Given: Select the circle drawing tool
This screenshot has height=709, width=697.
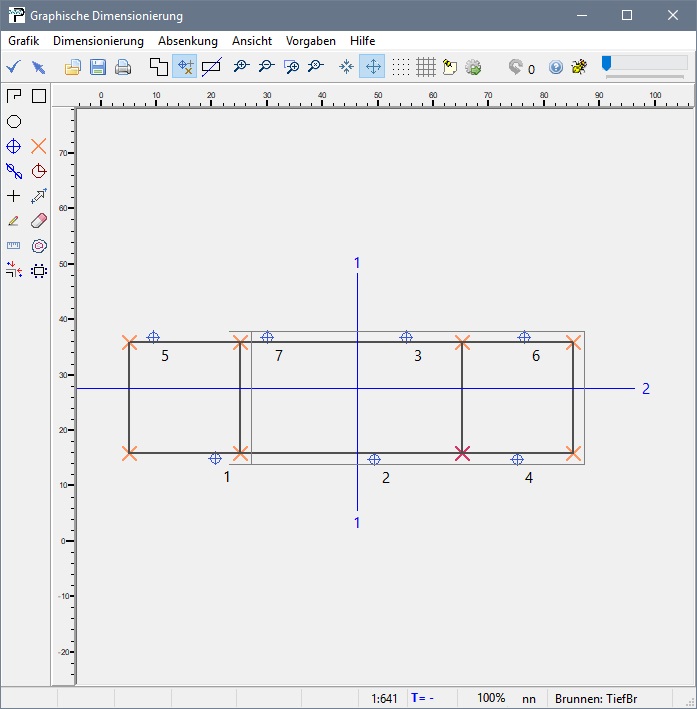Looking at the screenshot, I should (x=14, y=121).
